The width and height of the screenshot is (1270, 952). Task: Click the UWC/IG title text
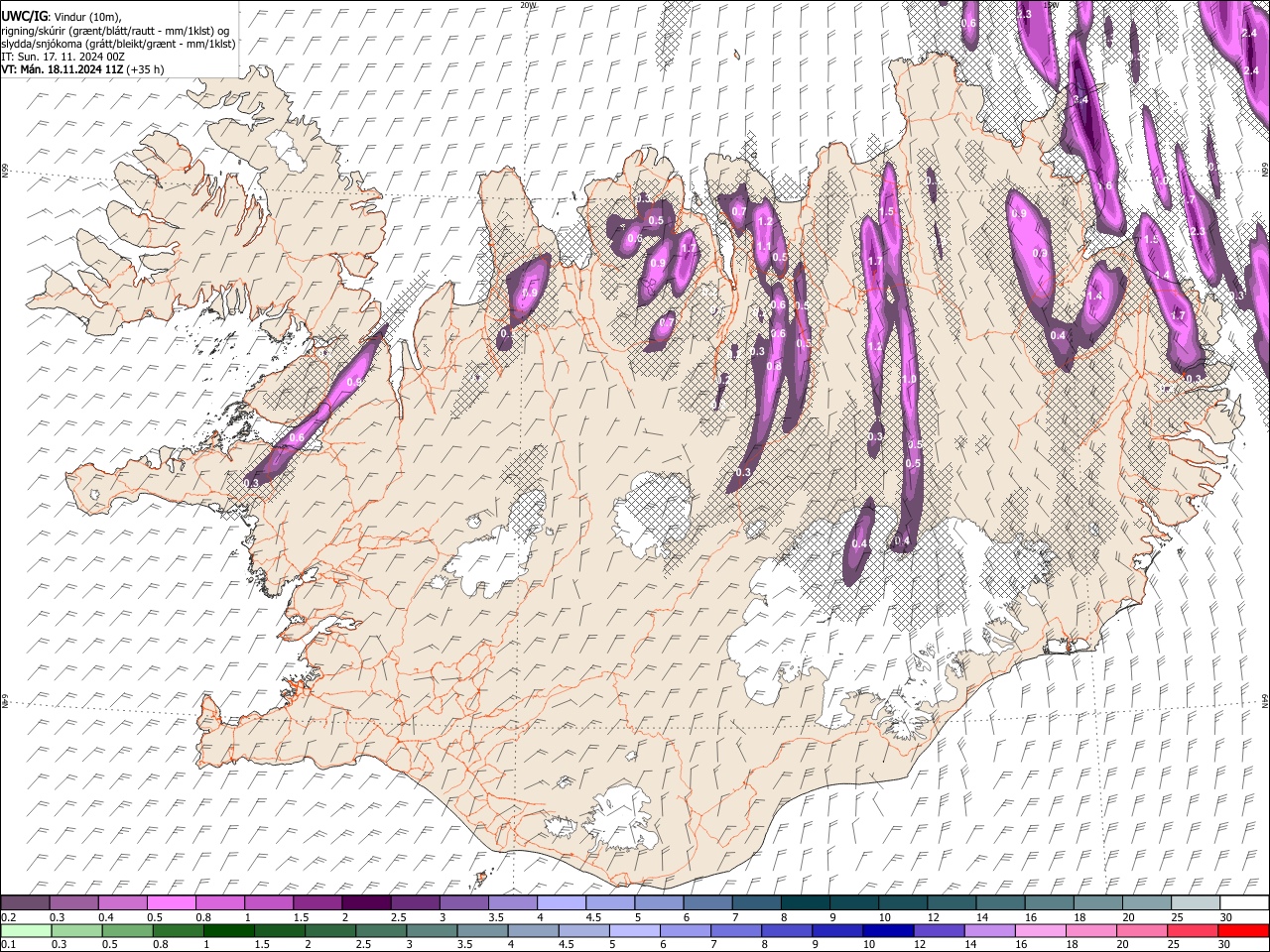[x=24, y=17]
